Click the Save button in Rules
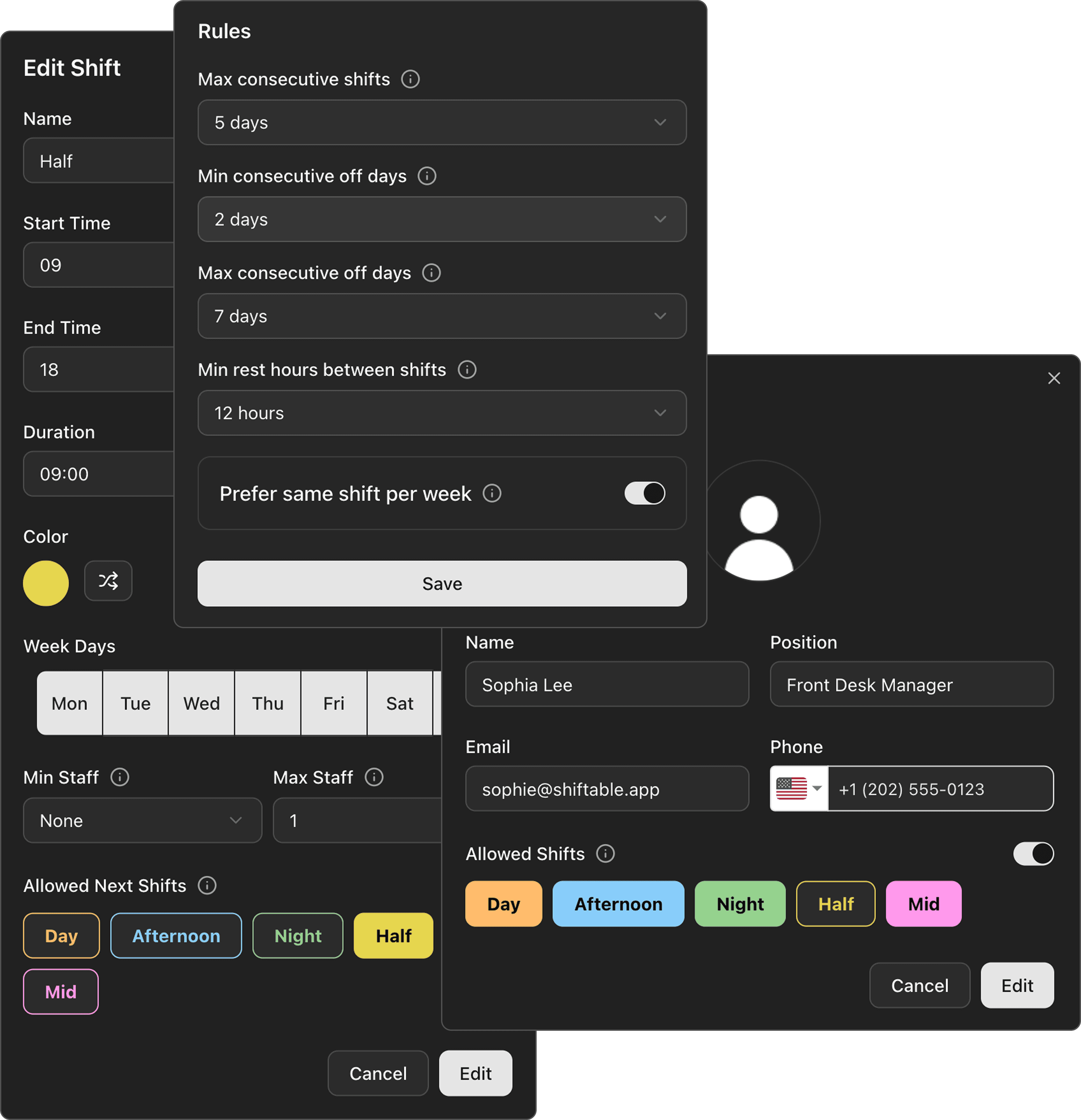1081x1120 pixels. click(441, 584)
